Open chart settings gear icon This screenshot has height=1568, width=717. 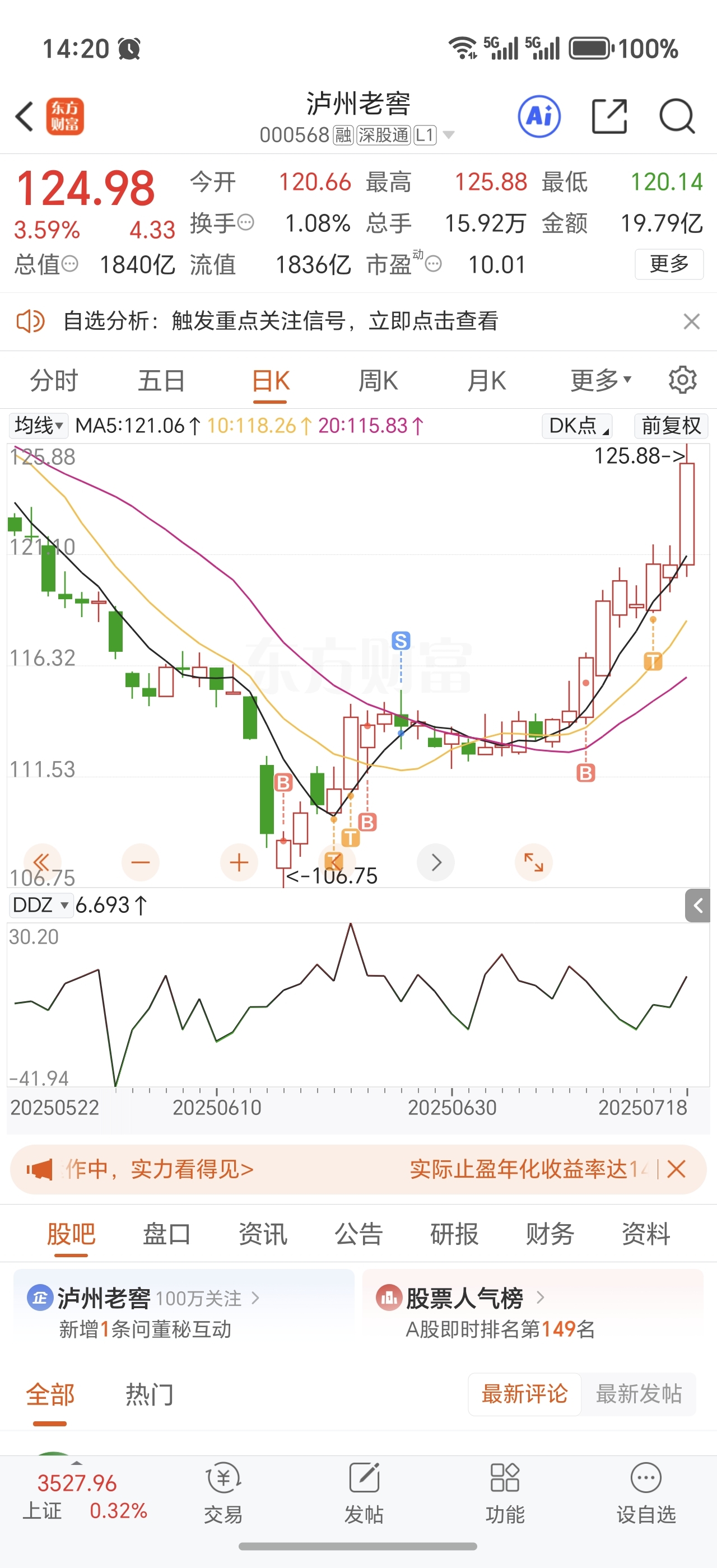(x=682, y=380)
